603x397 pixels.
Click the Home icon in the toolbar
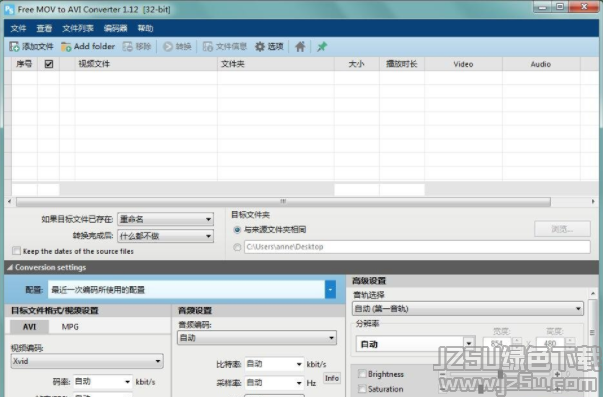[x=300, y=47]
